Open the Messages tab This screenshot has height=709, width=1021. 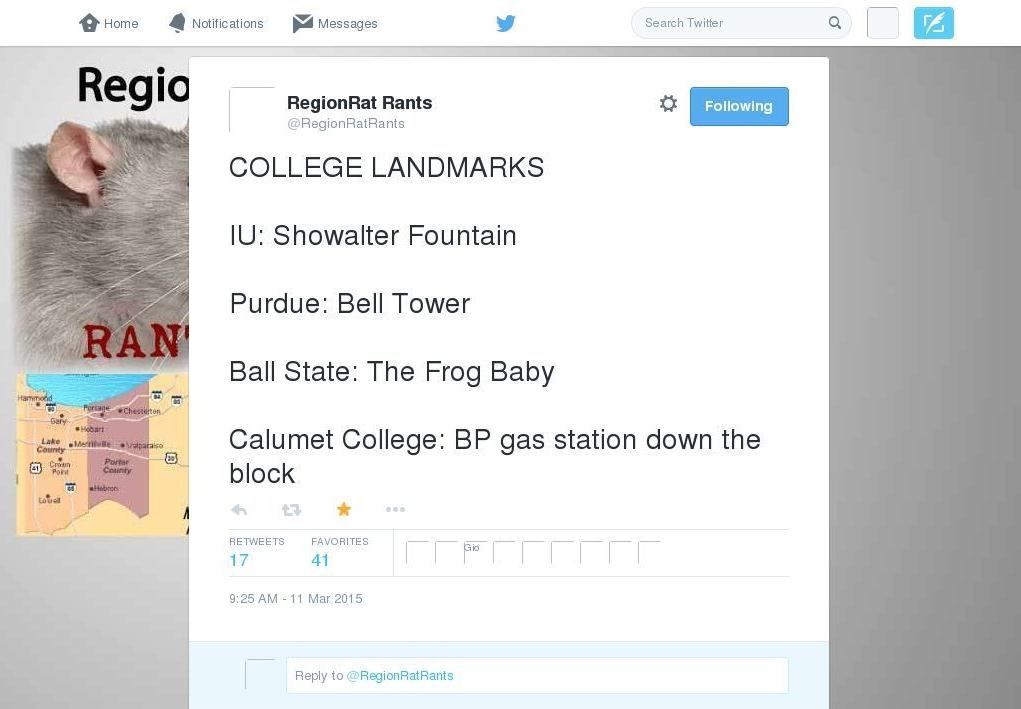pyautogui.click(x=335, y=23)
